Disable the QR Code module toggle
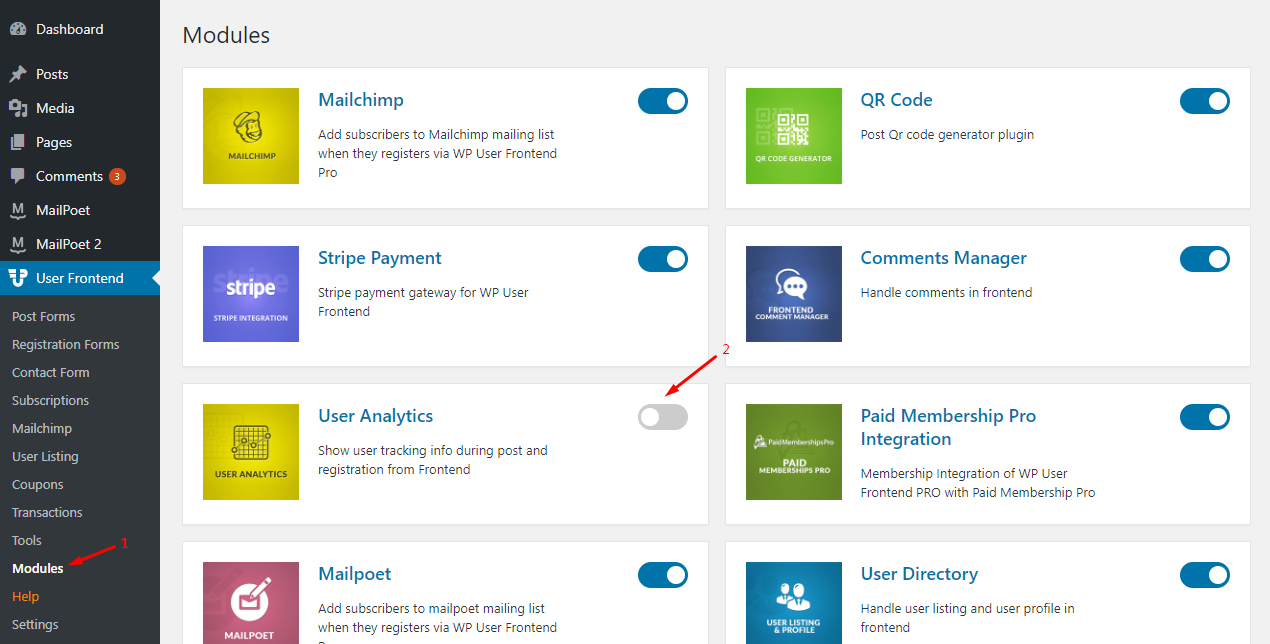This screenshot has width=1270, height=644. pyautogui.click(x=1205, y=101)
